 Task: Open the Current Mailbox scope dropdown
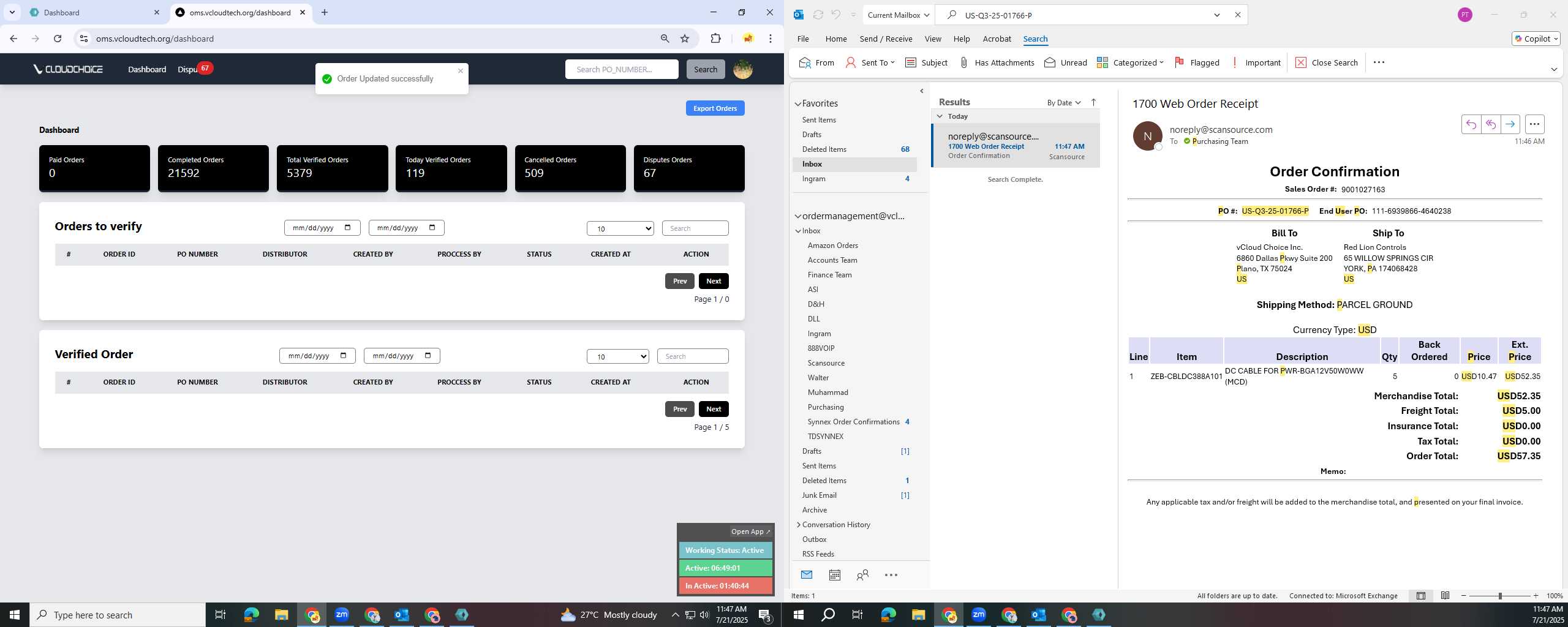899,15
